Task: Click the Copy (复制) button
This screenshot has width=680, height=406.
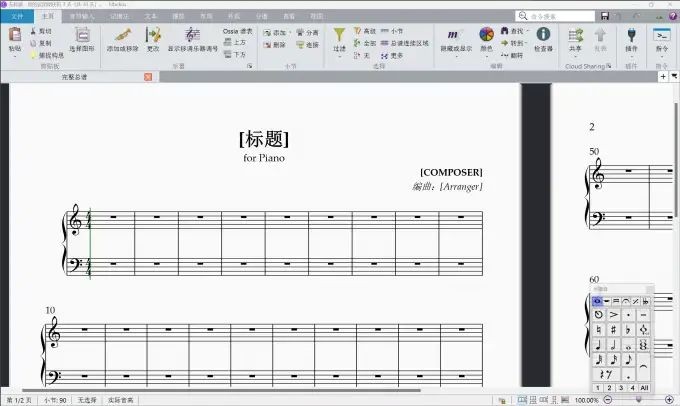Action: tap(46, 43)
